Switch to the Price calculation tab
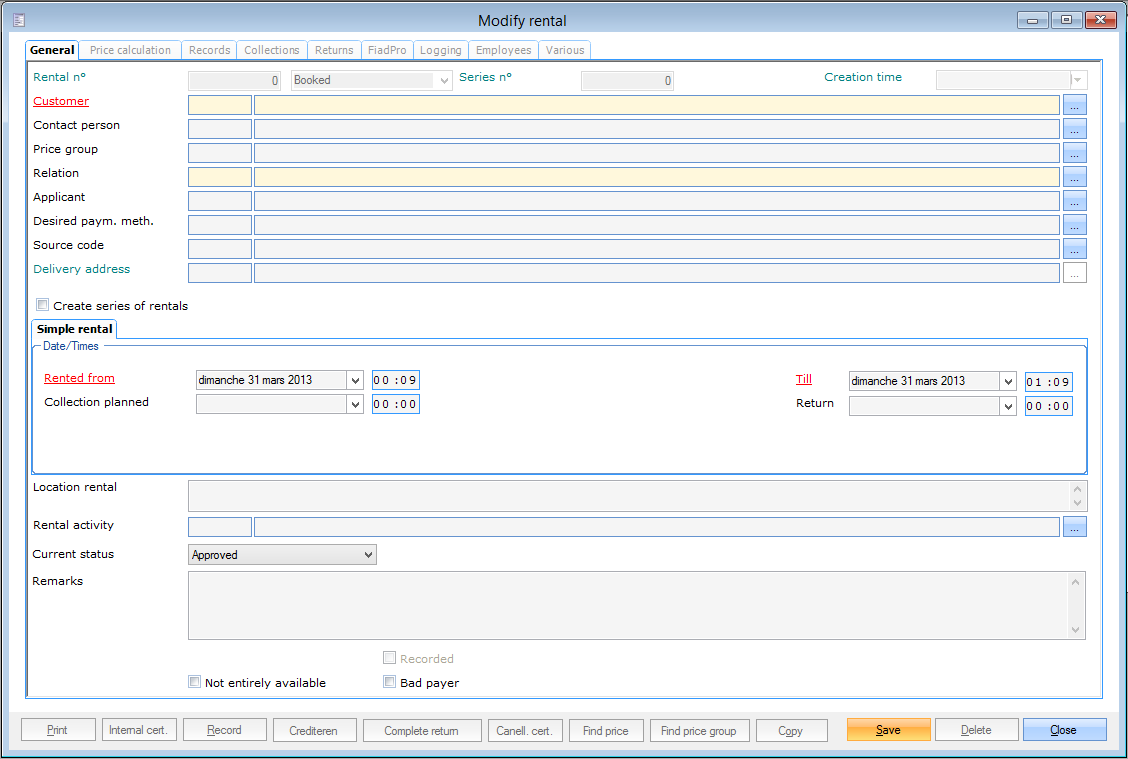 pyautogui.click(x=130, y=50)
